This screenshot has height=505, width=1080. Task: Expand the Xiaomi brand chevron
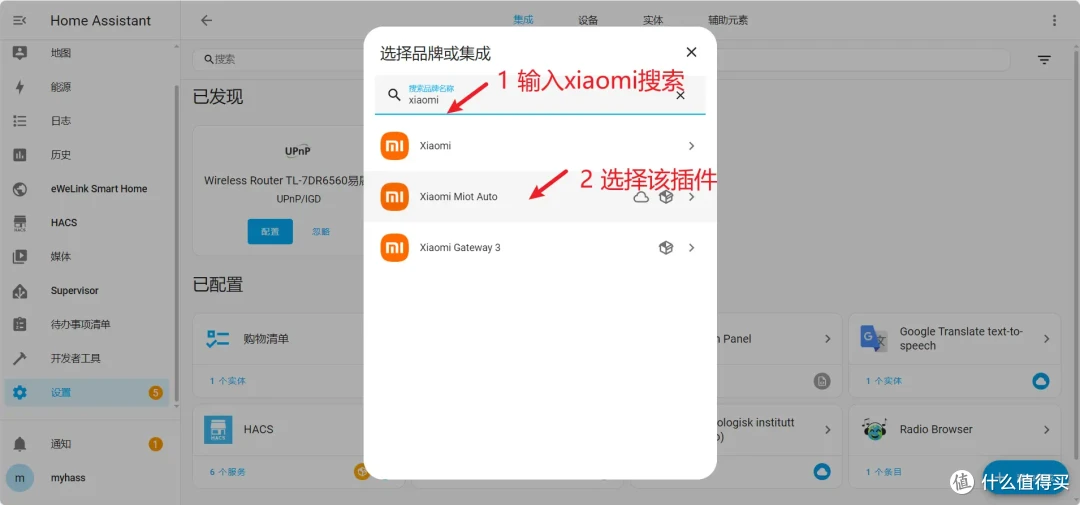(x=692, y=146)
